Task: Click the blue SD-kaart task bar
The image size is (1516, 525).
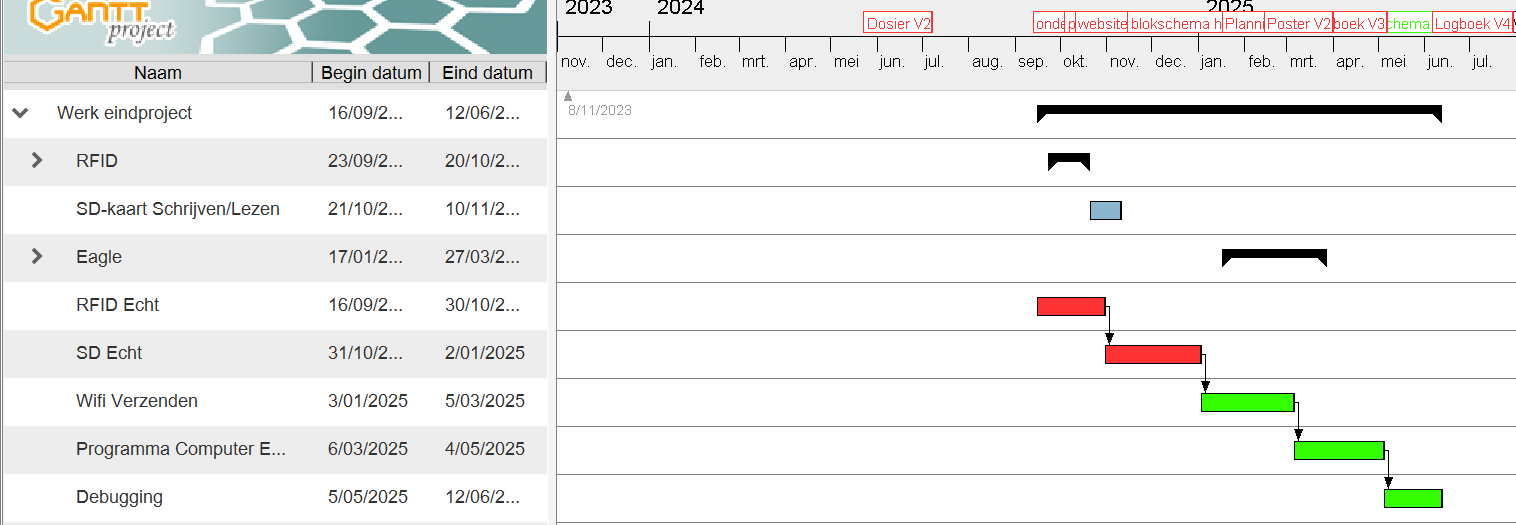Action: tap(1105, 210)
